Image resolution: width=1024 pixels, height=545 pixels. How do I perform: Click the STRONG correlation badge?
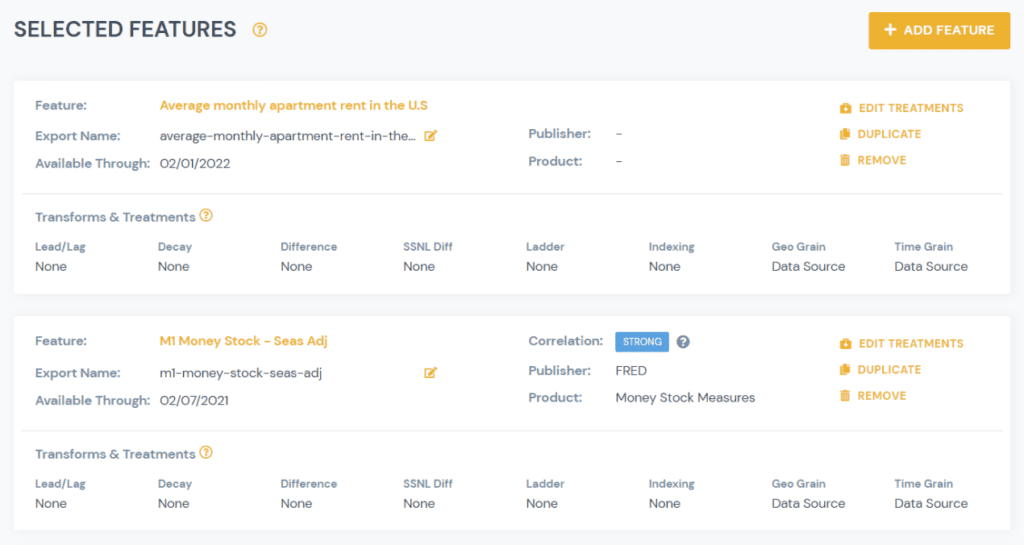[x=642, y=342]
